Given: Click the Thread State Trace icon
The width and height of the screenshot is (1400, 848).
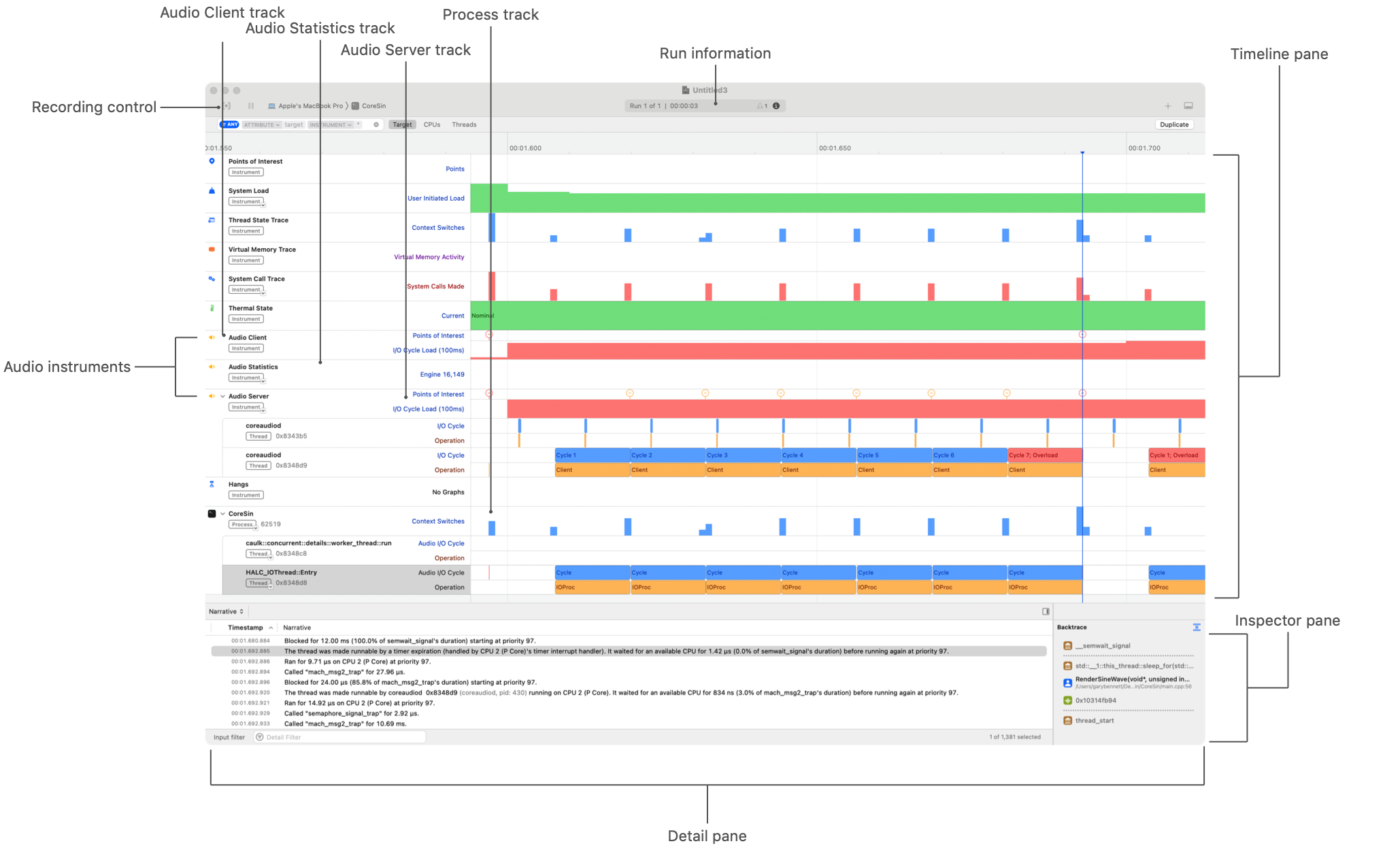Looking at the screenshot, I should click(212, 220).
